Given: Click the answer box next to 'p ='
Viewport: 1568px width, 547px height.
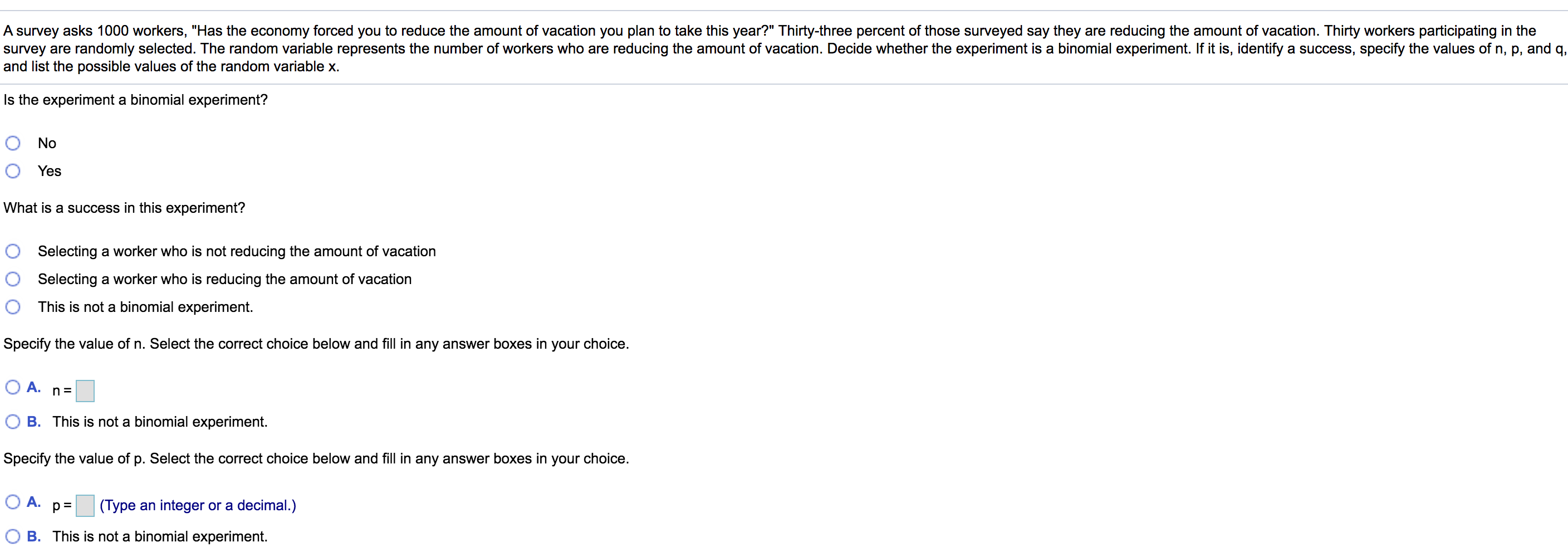Looking at the screenshot, I should [85, 506].
